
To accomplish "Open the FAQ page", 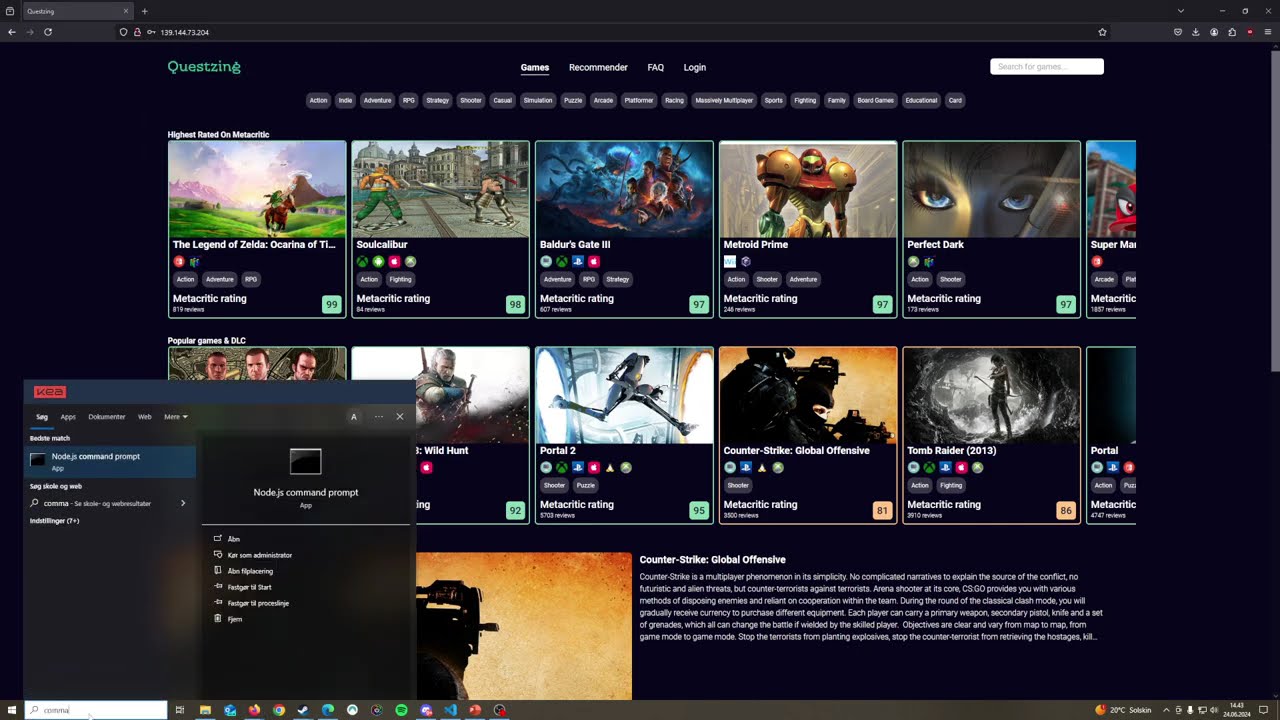I will [x=655, y=67].
